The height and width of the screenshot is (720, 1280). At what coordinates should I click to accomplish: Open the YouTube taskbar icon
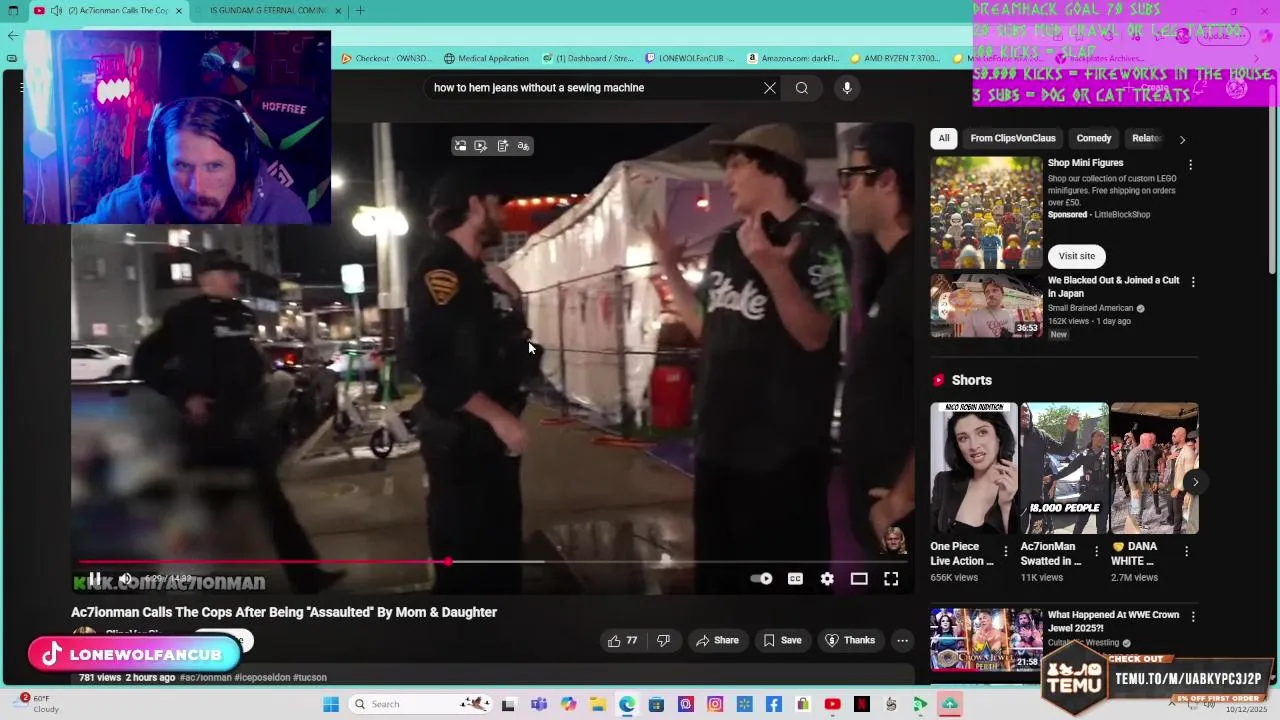coord(832,704)
